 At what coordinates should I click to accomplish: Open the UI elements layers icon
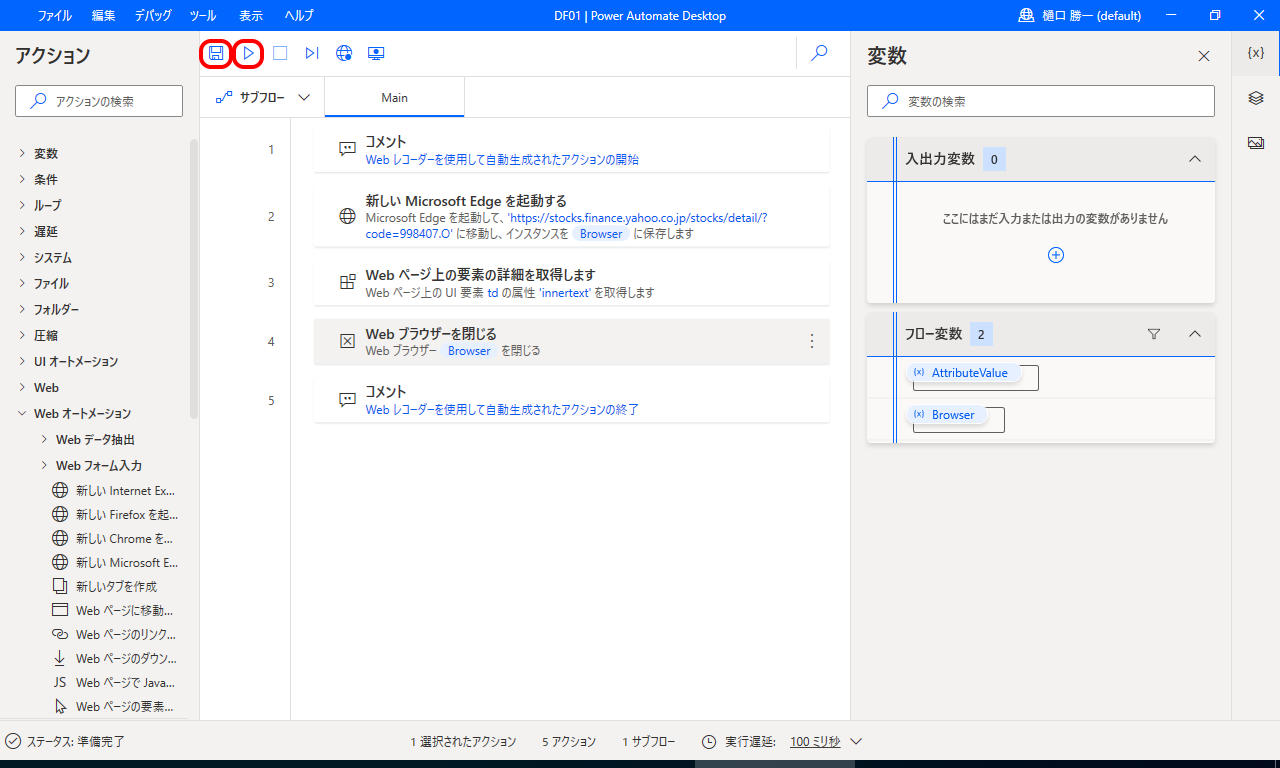coord(1256,98)
